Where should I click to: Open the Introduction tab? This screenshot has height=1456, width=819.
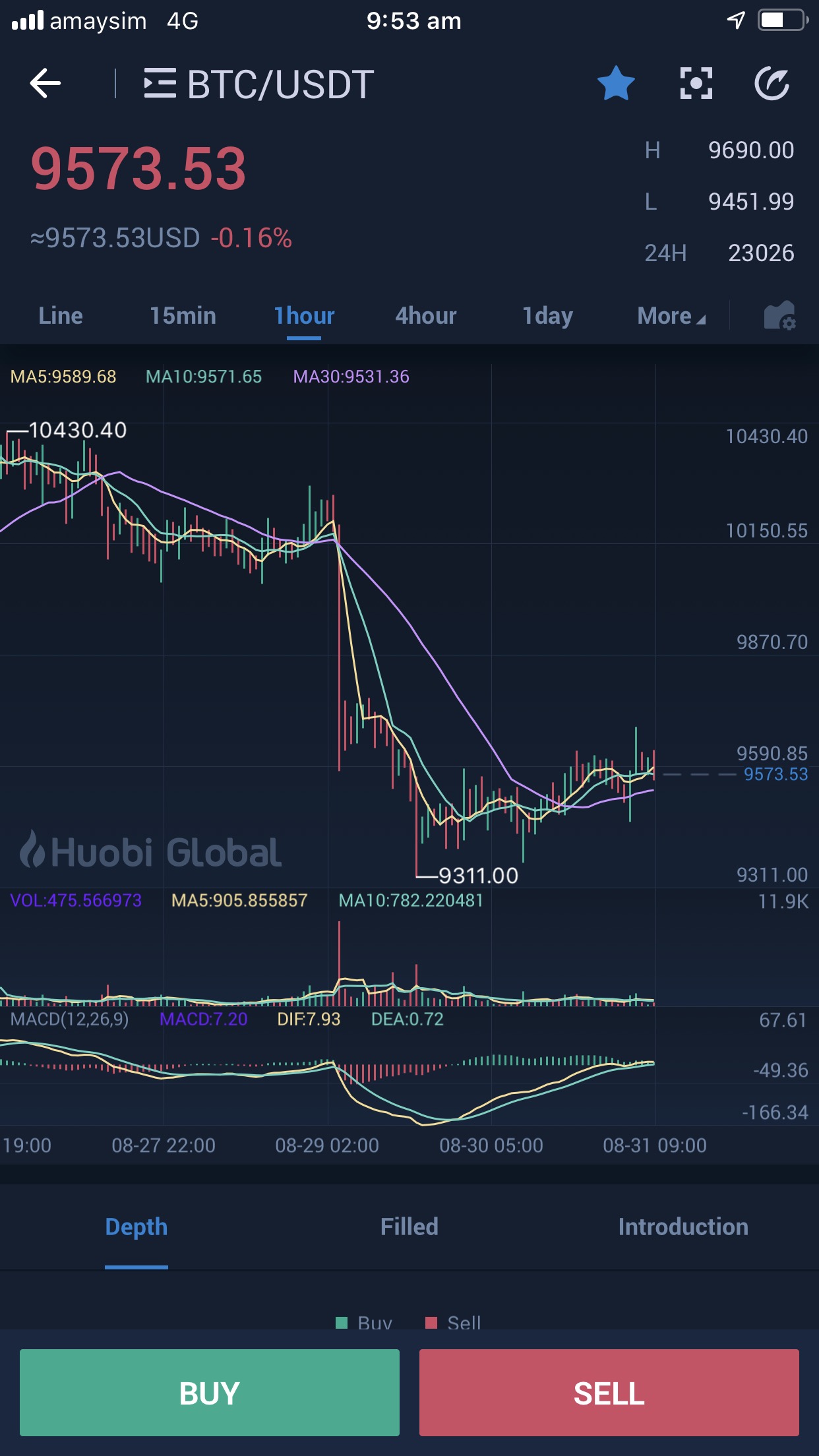682,1227
